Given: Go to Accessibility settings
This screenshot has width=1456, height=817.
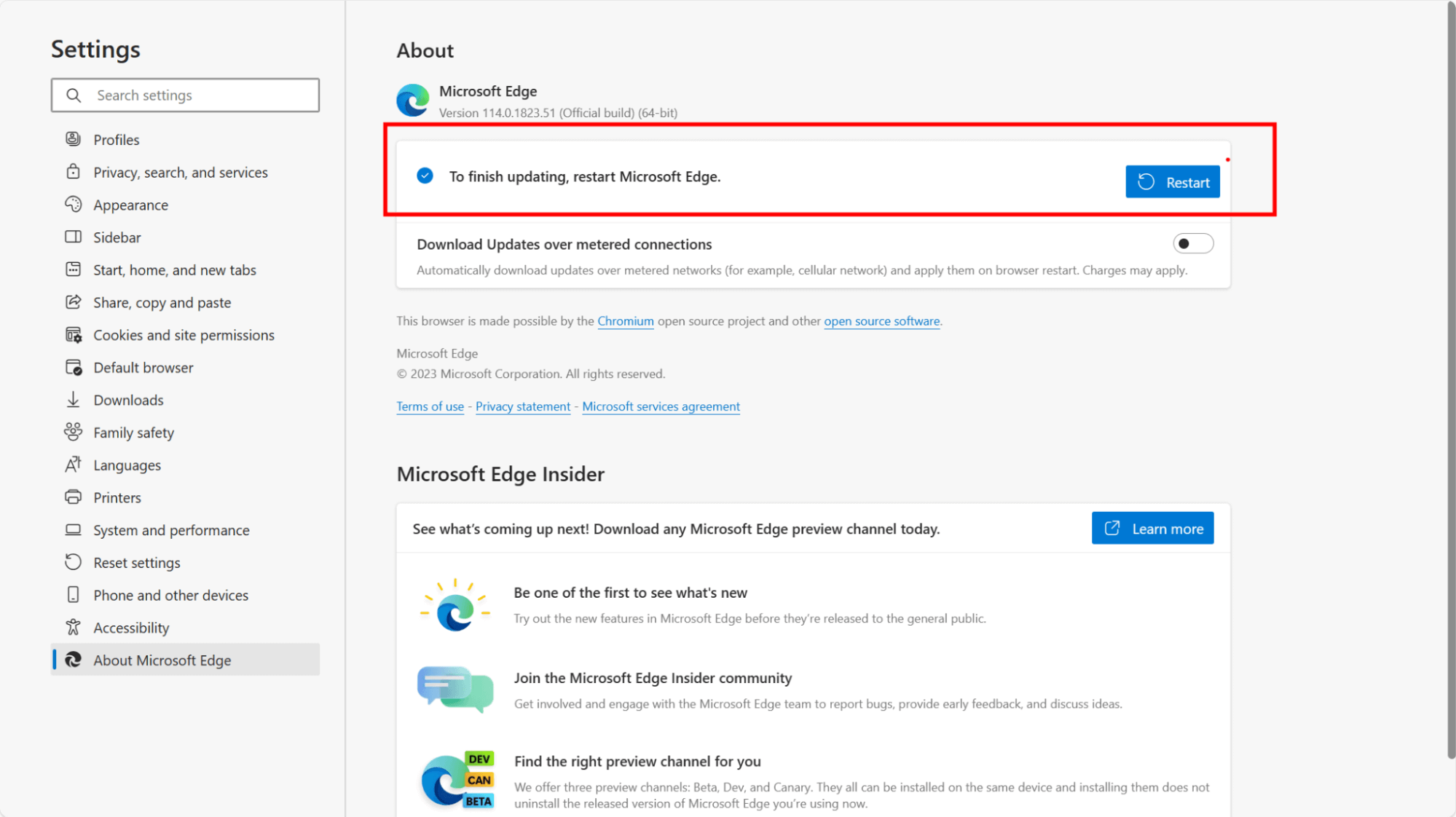Looking at the screenshot, I should pyautogui.click(x=185, y=628).
